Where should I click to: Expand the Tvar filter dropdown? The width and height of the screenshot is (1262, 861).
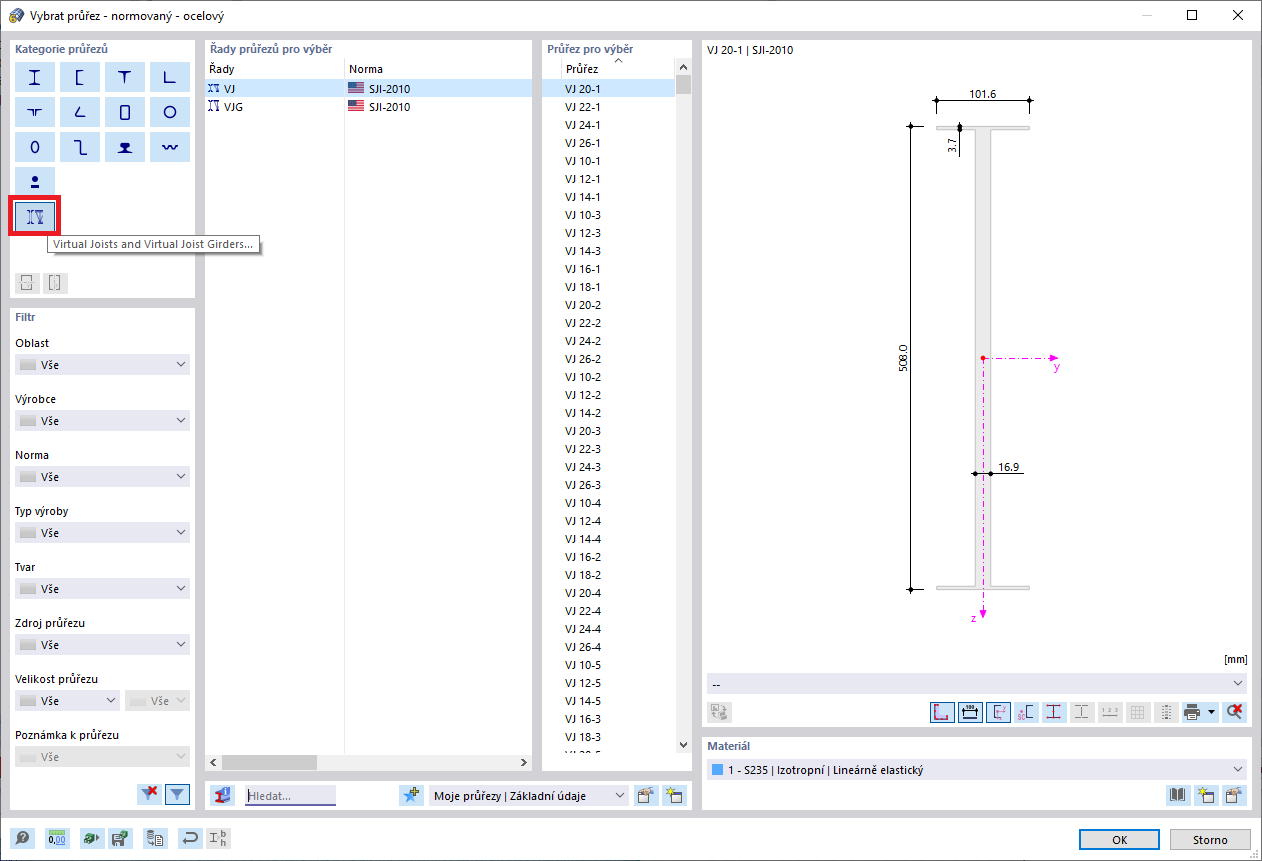click(102, 589)
